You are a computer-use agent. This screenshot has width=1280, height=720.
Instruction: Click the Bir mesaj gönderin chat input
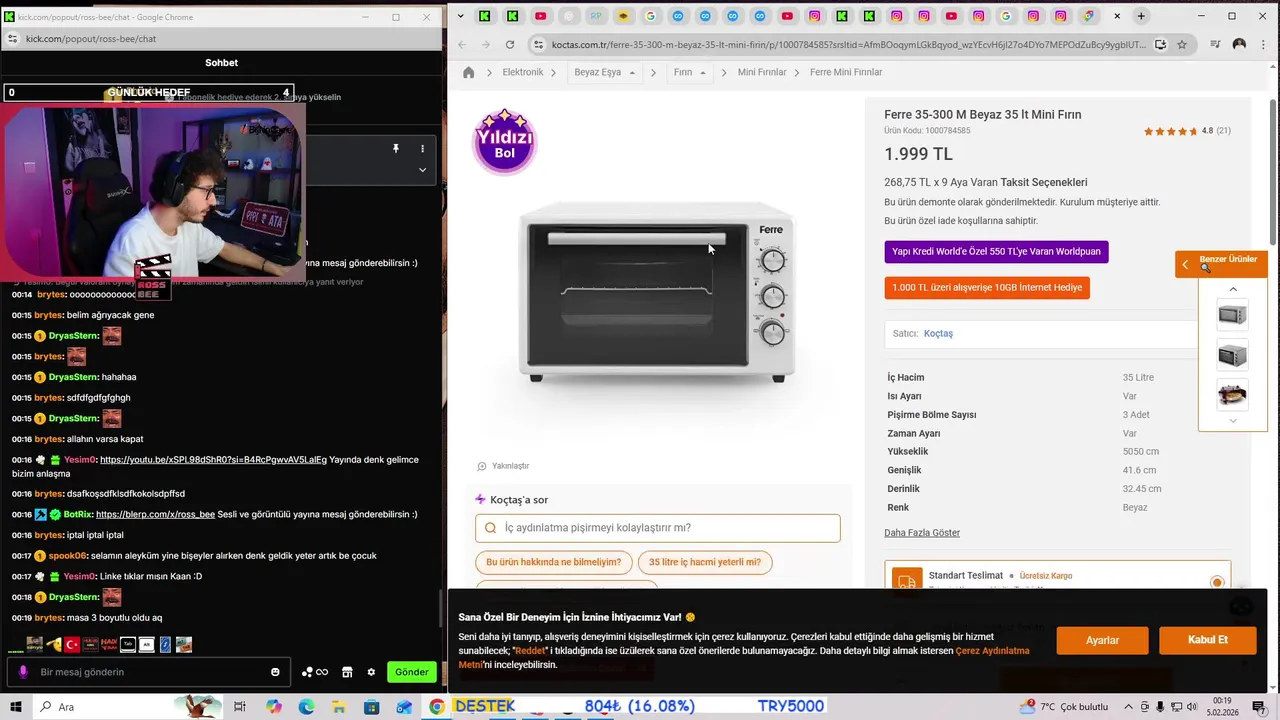[148, 672]
